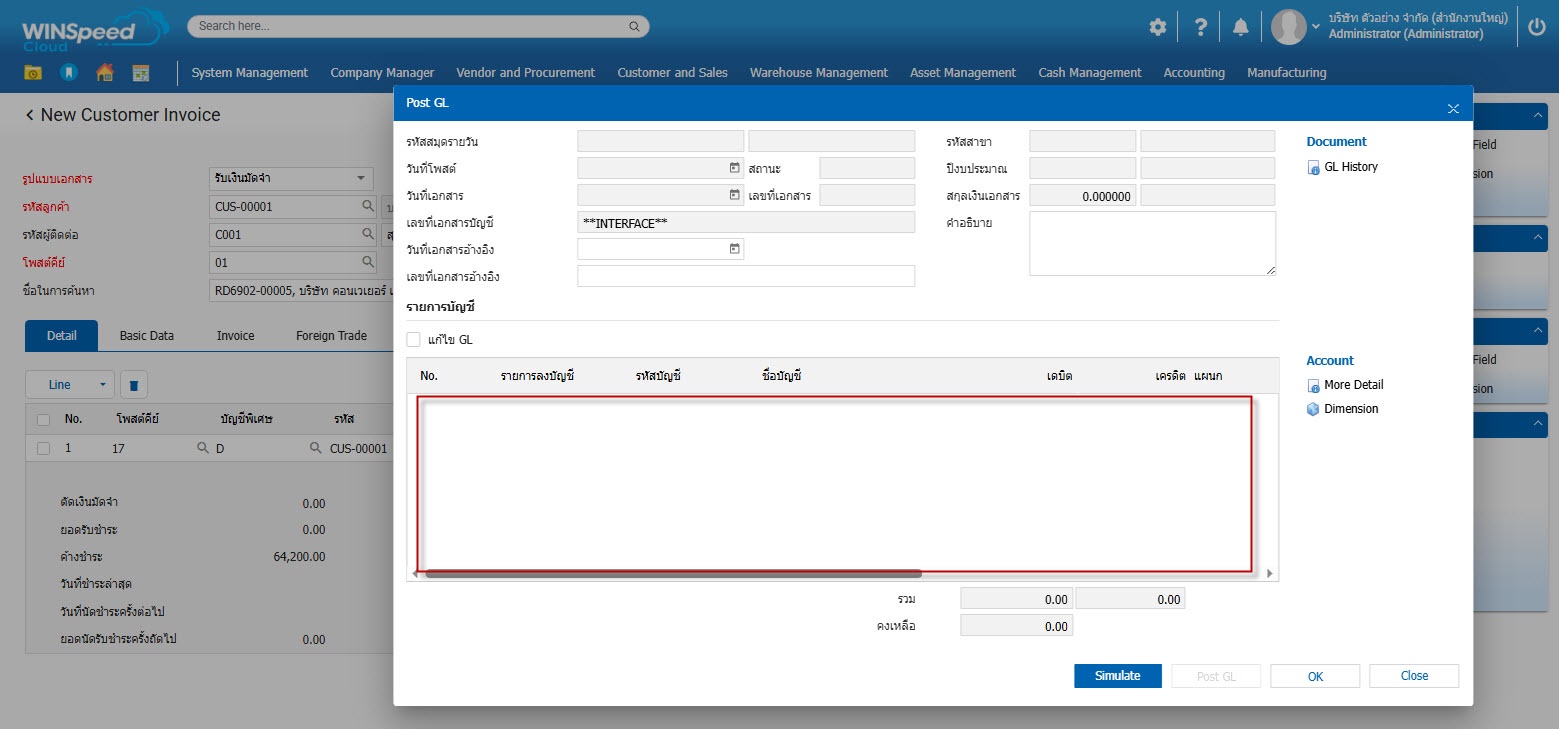Open the Accounting menu

1193,73
